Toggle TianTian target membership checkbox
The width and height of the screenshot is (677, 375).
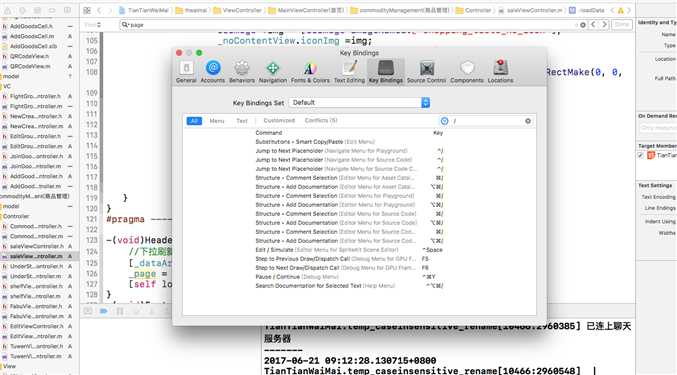(641, 155)
